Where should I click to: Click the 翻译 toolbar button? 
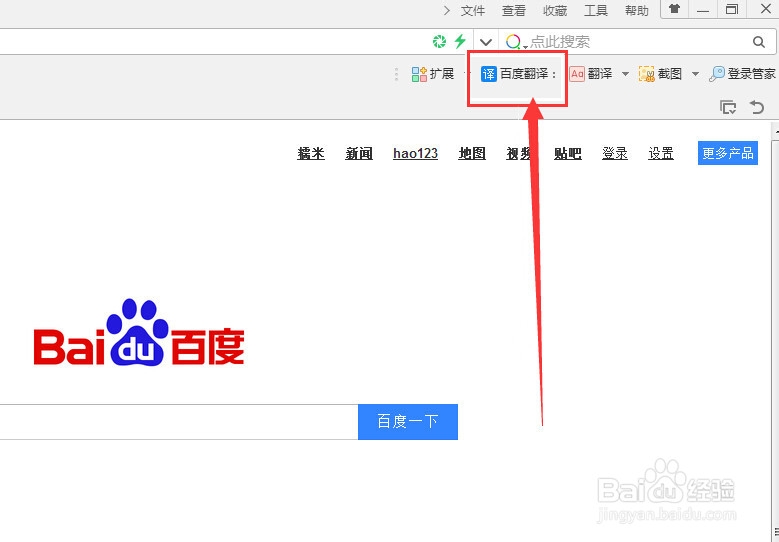[x=591, y=74]
